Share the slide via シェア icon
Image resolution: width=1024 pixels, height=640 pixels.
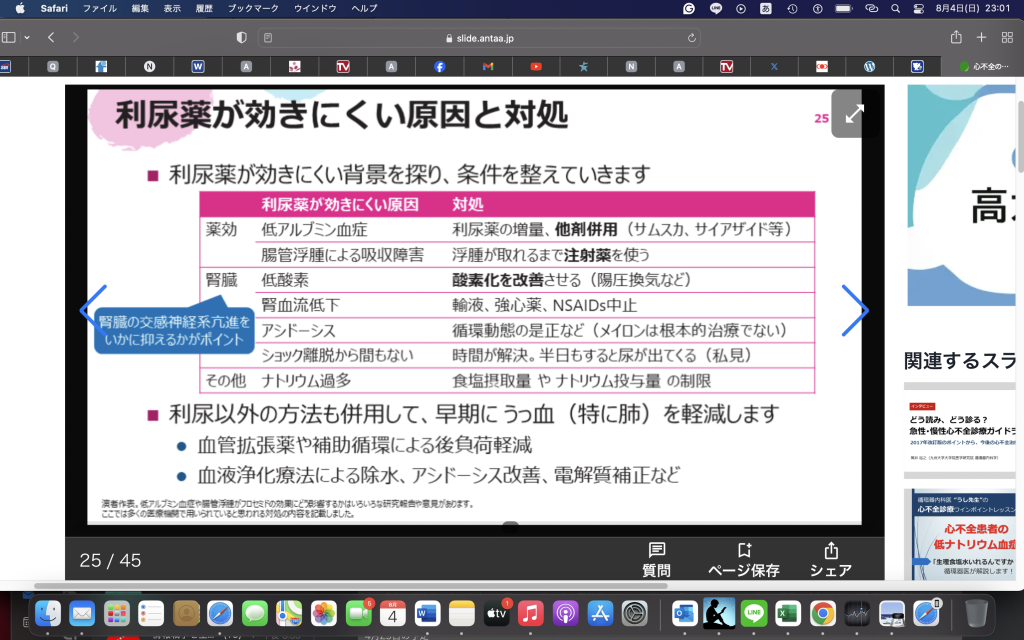(x=830, y=559)
